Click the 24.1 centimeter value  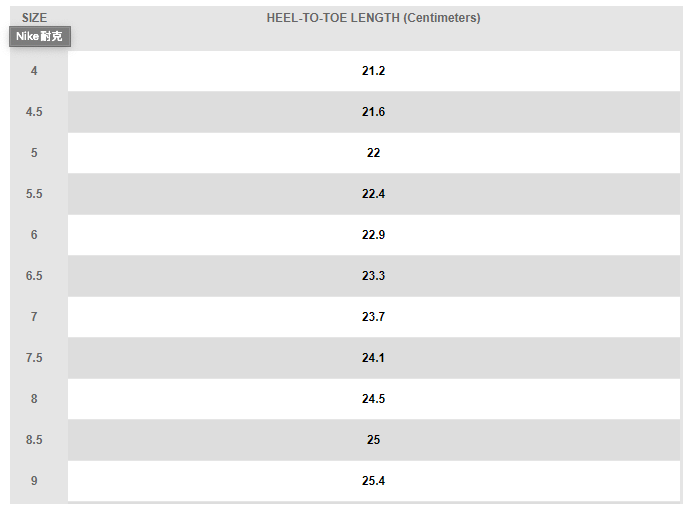373,358
